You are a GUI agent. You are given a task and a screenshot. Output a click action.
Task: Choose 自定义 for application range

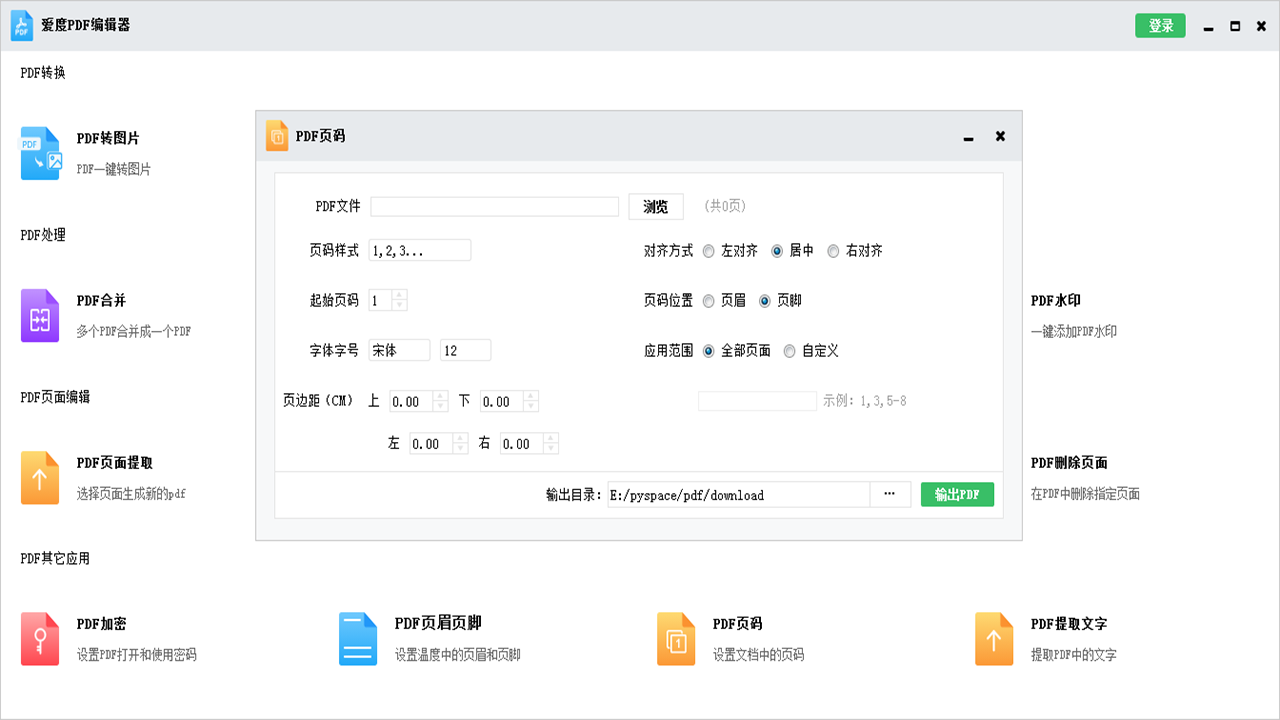[x=790, y=351]
